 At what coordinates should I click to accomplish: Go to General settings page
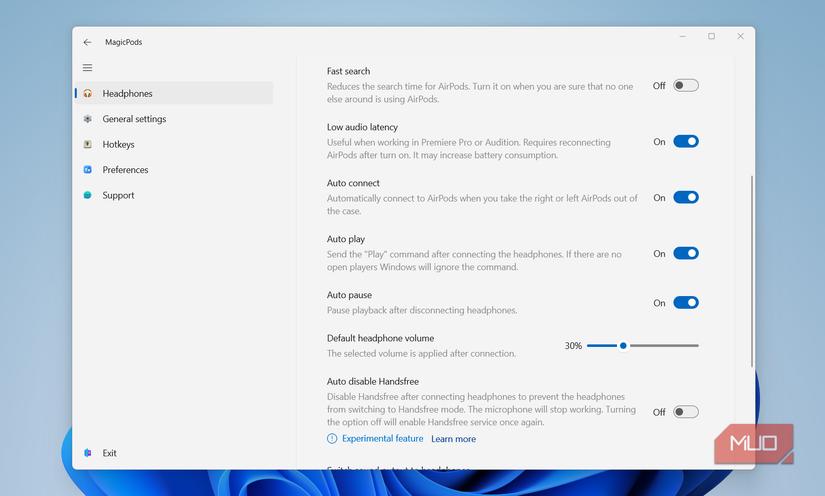174,119
